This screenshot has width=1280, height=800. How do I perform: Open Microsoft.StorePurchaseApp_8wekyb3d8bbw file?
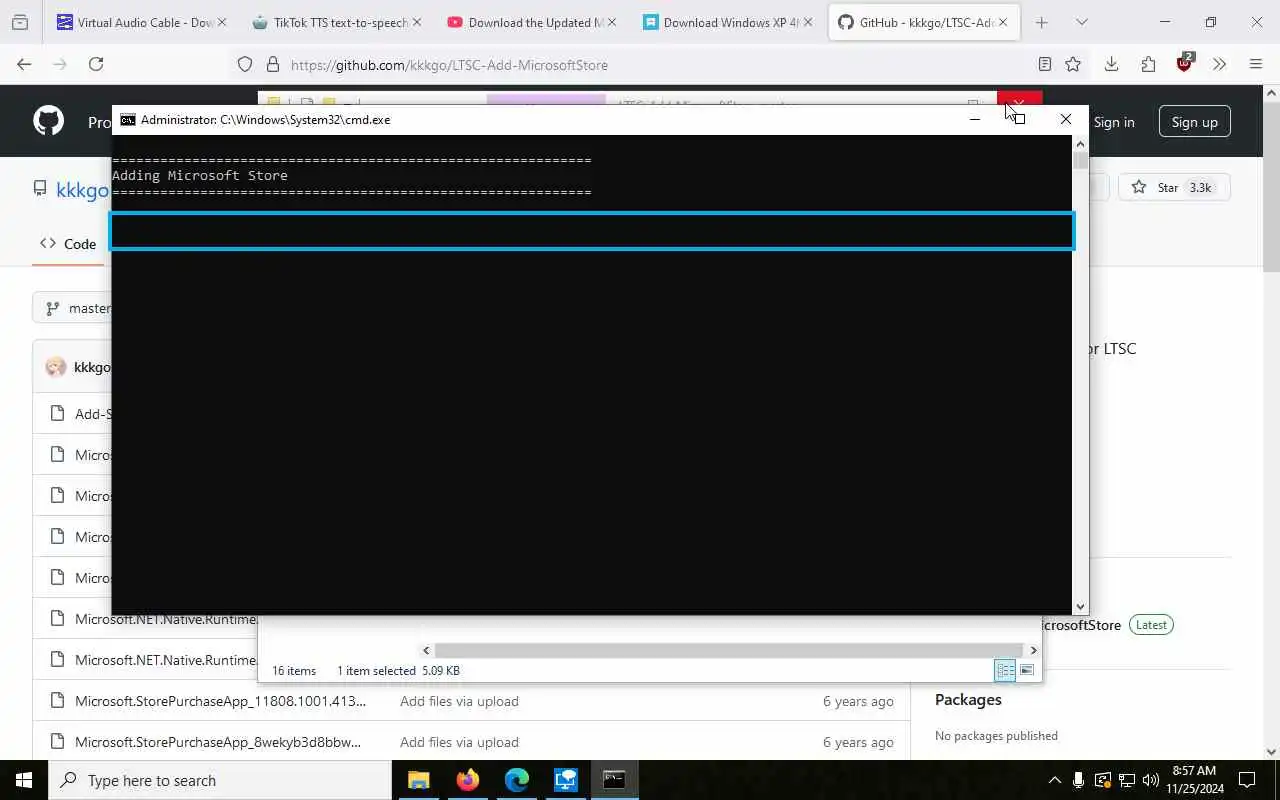(x=218, y=742)
